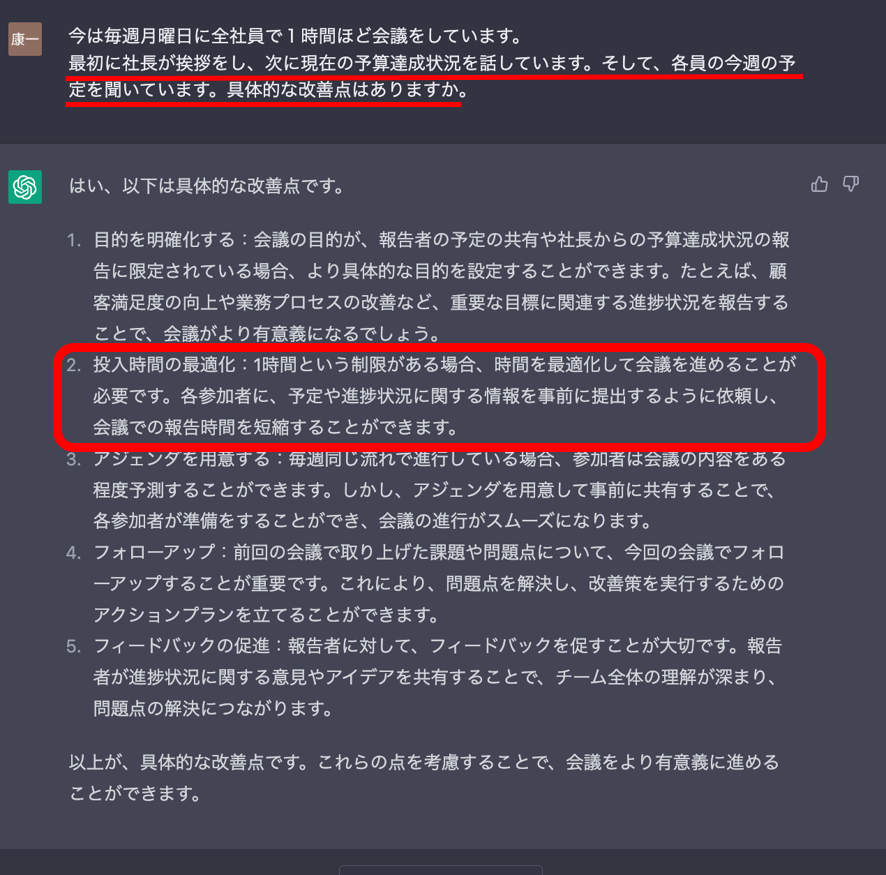Click the first user message line about 毎週月曜日
886x875 pixels.
click(294, 36)
